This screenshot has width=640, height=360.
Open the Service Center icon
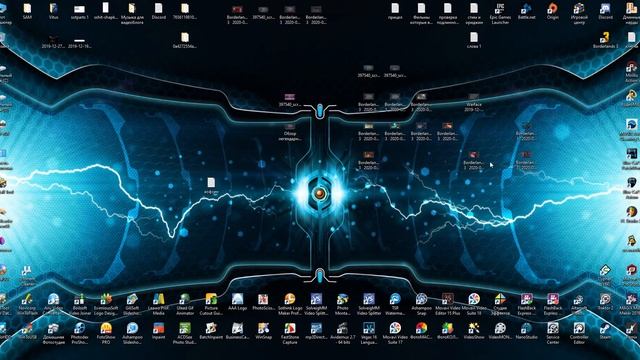point(553,333)
